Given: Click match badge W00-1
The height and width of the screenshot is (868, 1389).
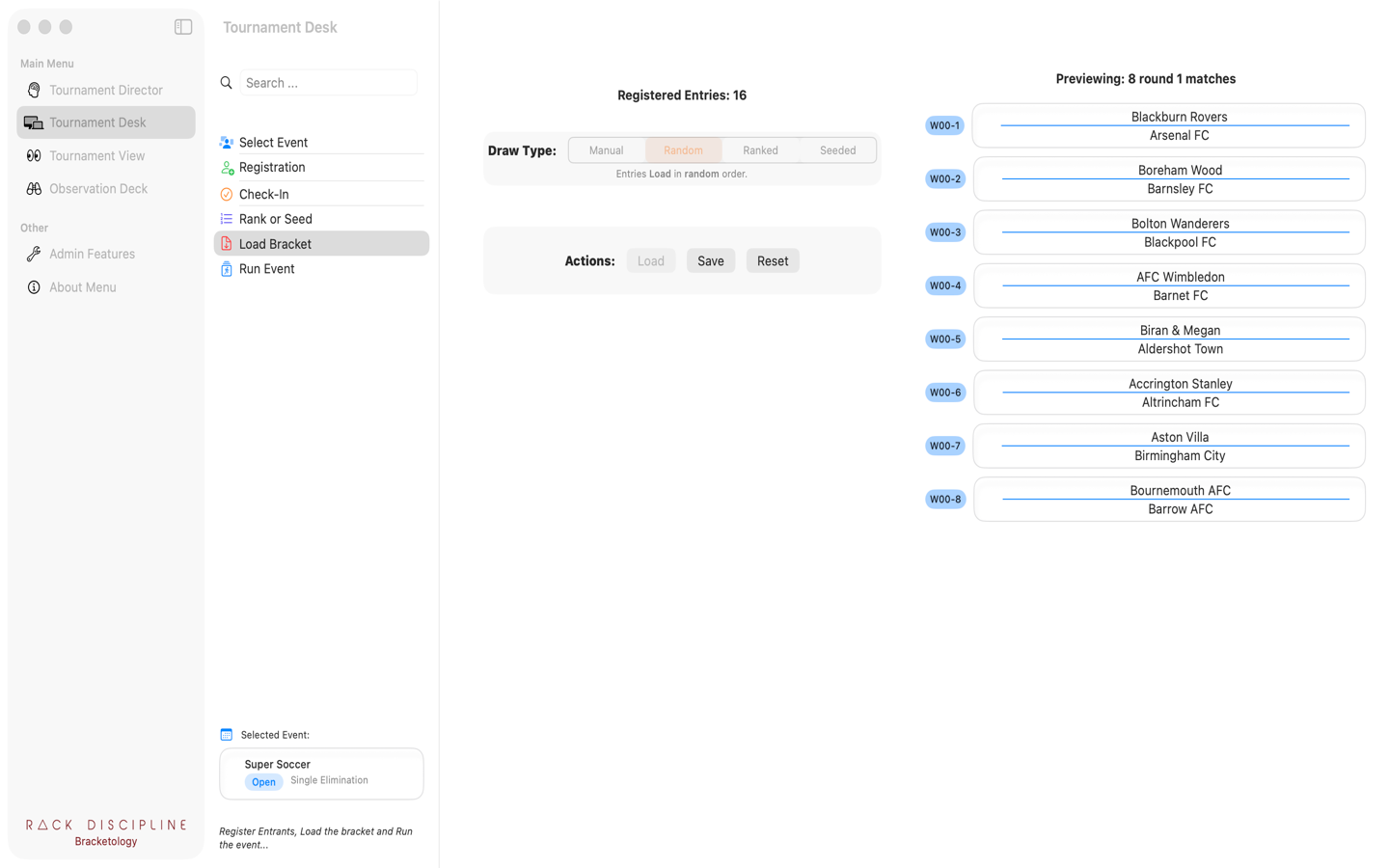Looking at the screenshot, I should pyautogui.click(x=945, y=125).
